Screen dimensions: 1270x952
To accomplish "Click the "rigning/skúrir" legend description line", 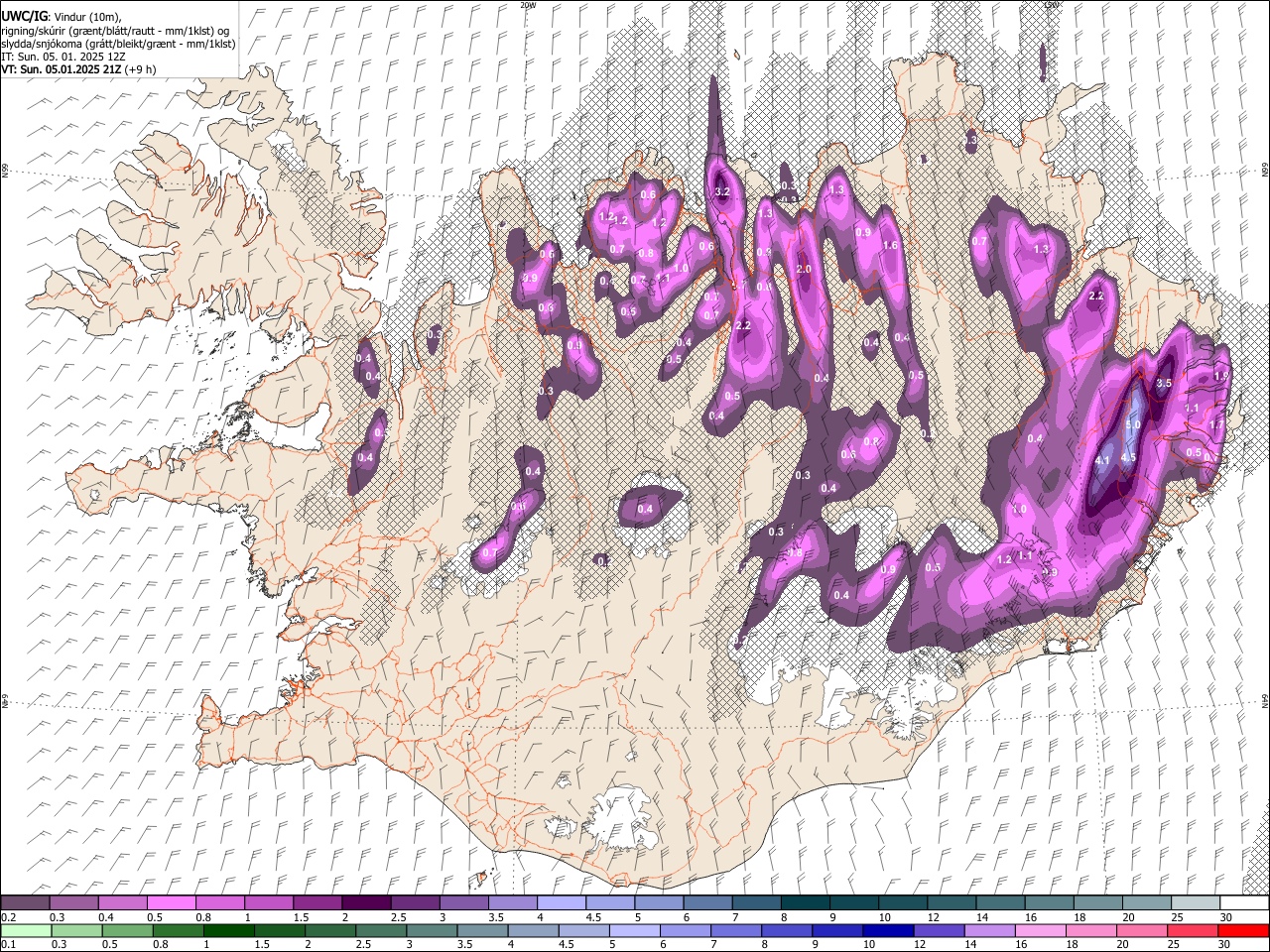I will [115, 31].
